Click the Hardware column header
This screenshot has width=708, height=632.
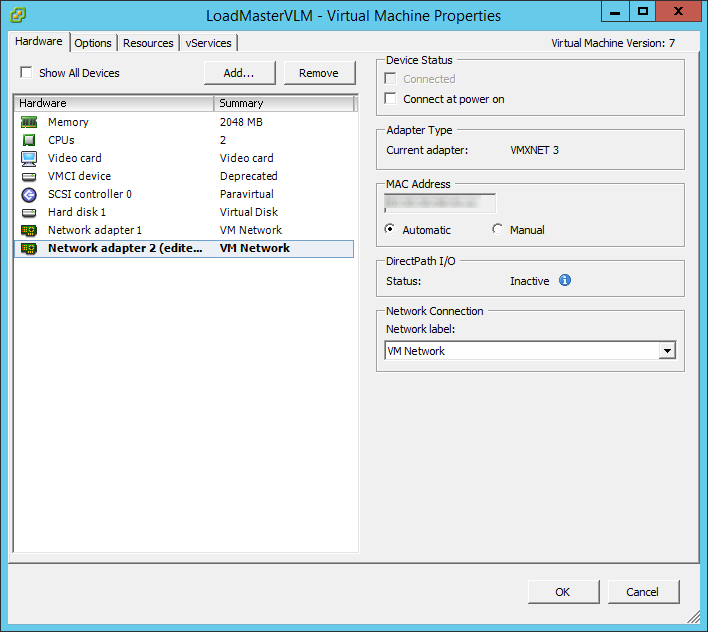[x=114, y=103]
